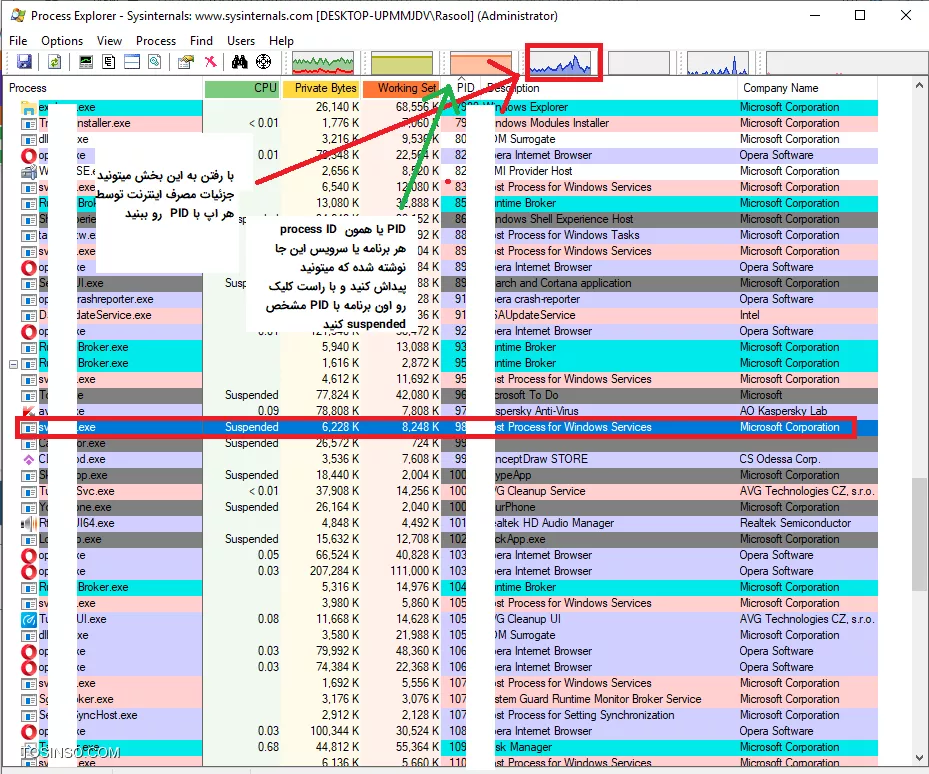The width and height of the screenshot is (929, 774).
Task: Toggle the Show Process Tree icon
Action: click(108, 62)
